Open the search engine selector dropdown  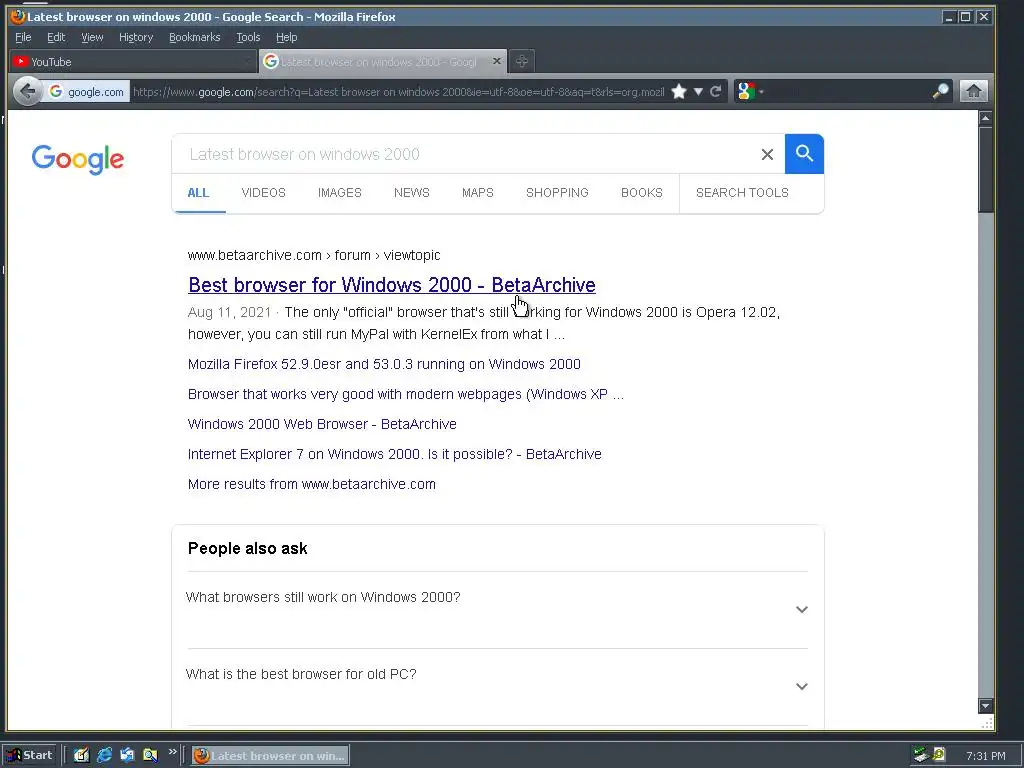[x=749, y=91]
